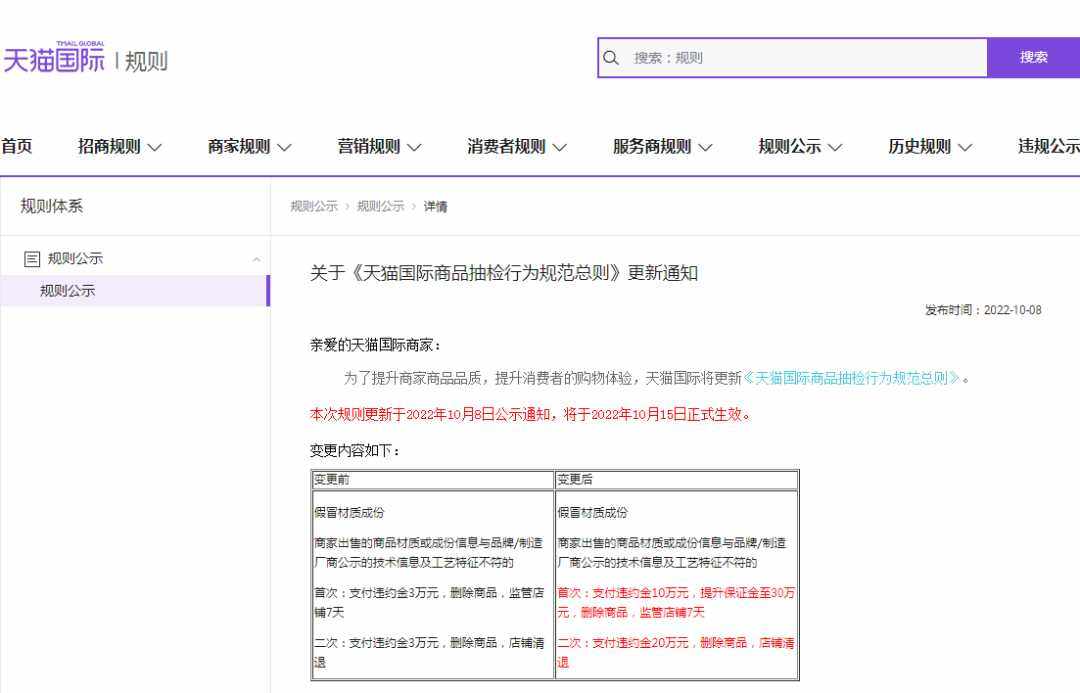This screenshot has width=1080, height=693.
Task: Click the second 规则公示 breadcrumb link
Action: click(x=380, y=206)
